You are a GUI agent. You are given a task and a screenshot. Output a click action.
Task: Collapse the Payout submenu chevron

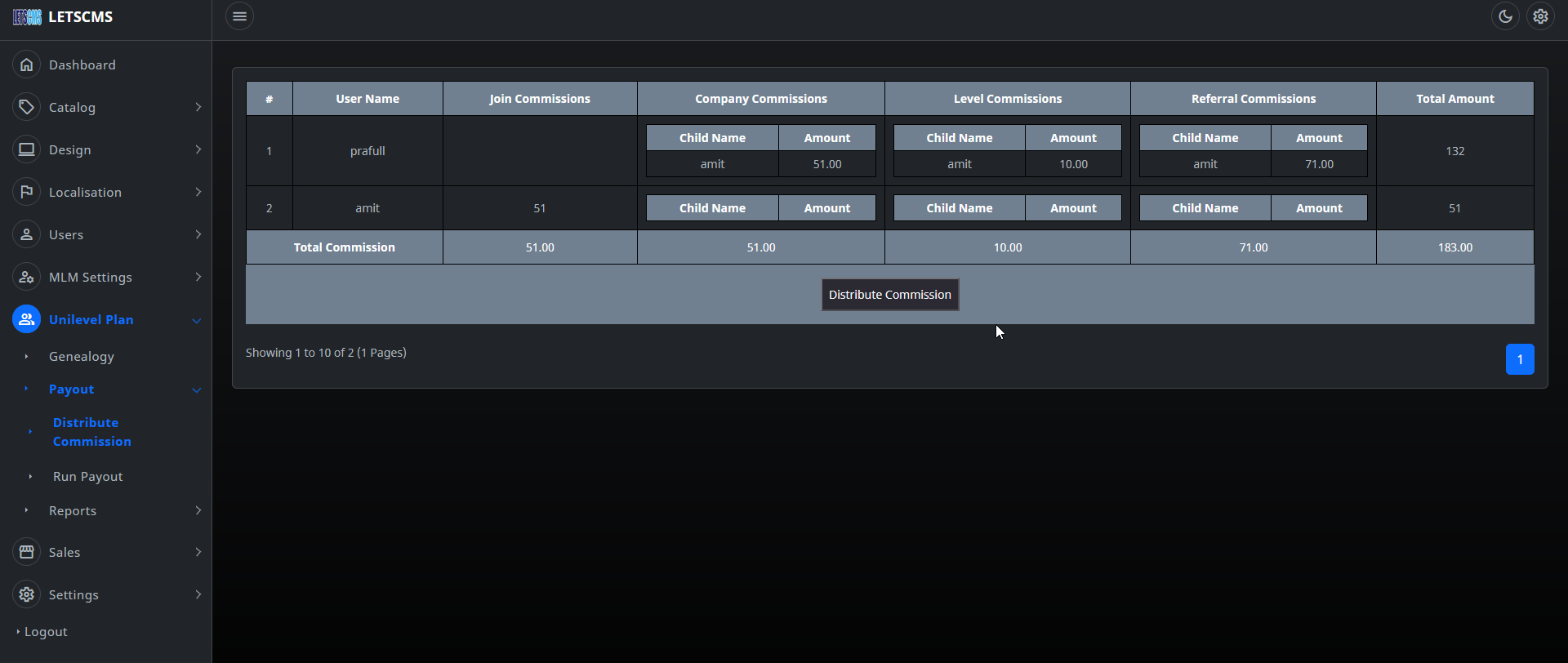click(197, 389)
